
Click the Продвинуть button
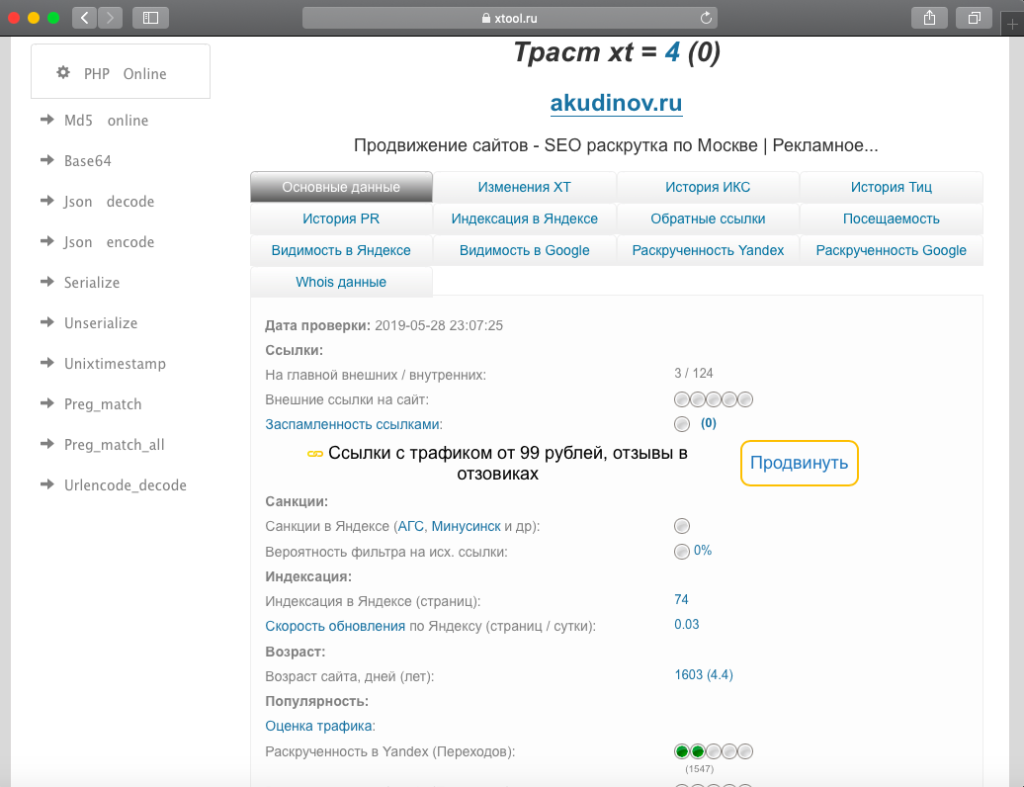click(x=799, y=463)
